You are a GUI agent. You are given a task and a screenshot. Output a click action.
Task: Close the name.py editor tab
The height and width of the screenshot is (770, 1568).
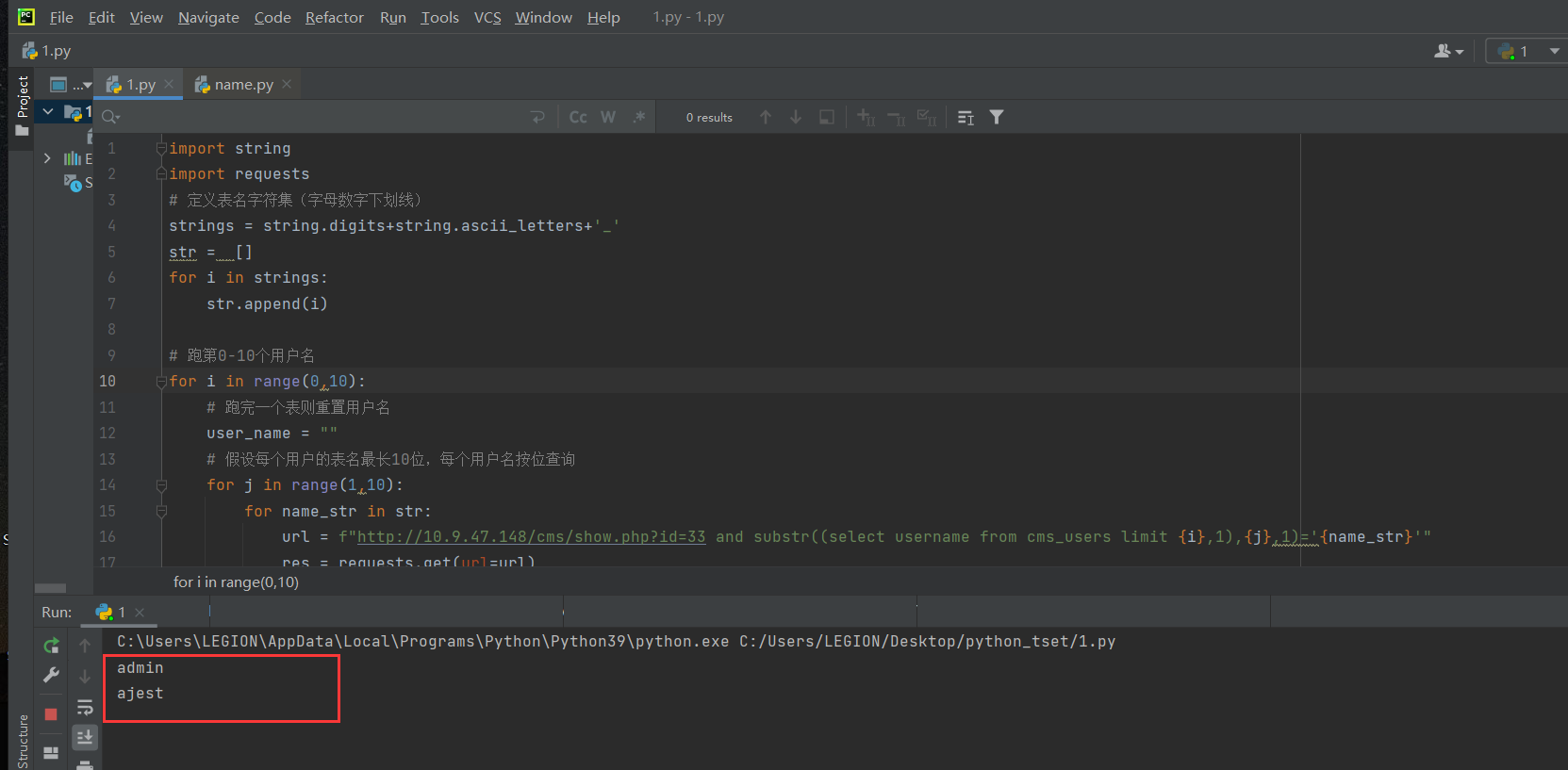287,84
